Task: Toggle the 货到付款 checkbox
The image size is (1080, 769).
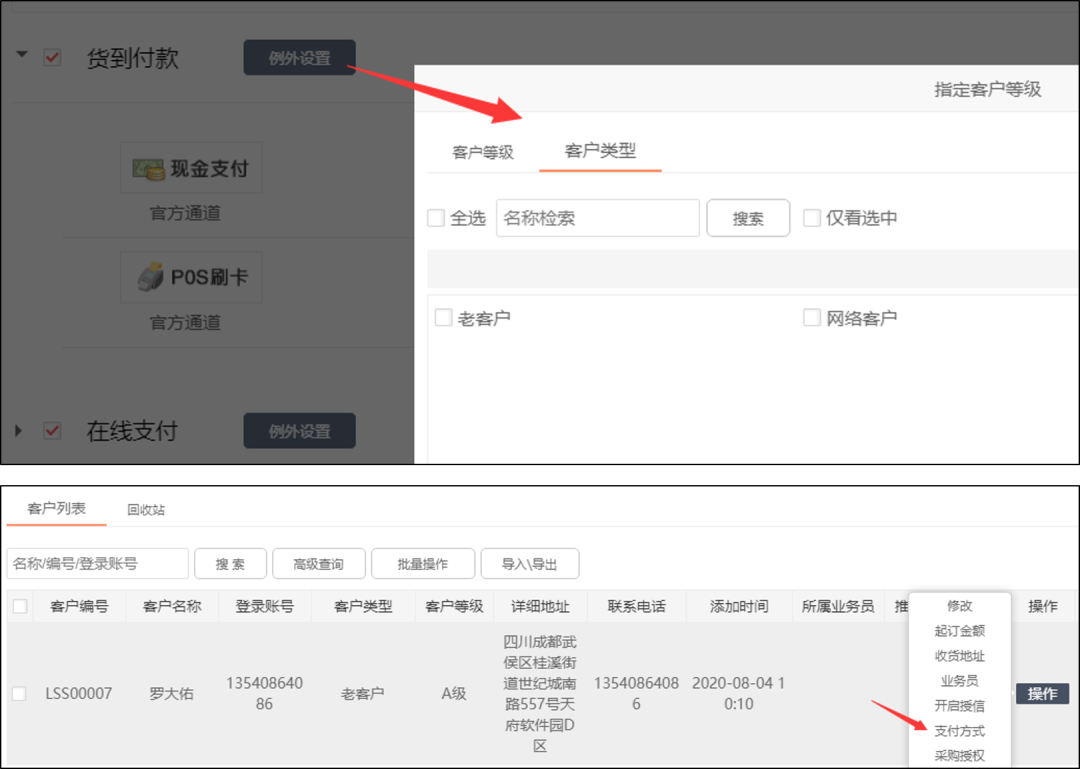Action: [x=53, y=58]
